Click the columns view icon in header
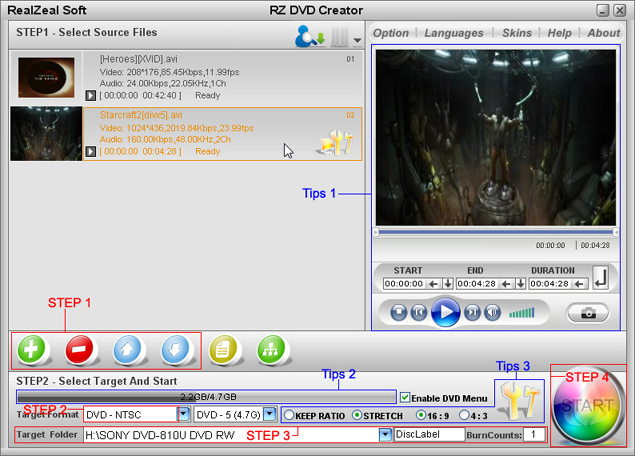This screenshot has width=635, height=456. click(x=340, y=37)
